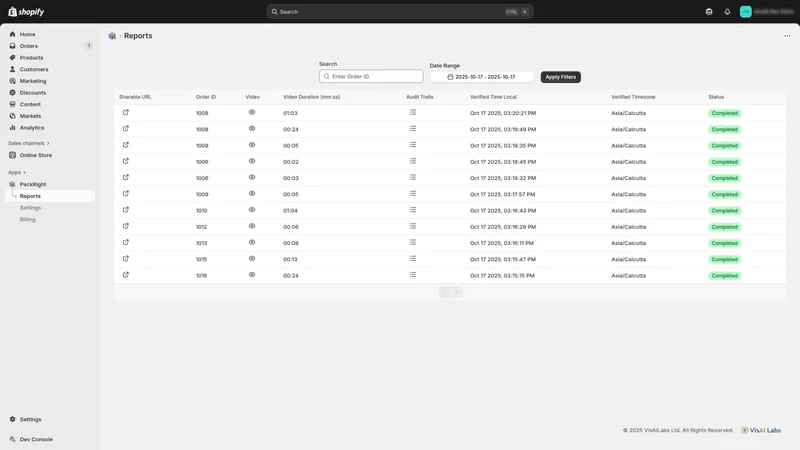Screen dimensions: 800x450
Task: View video for 03:19:49 PM row
Action: pyautogui.click(x=252, y=129)
